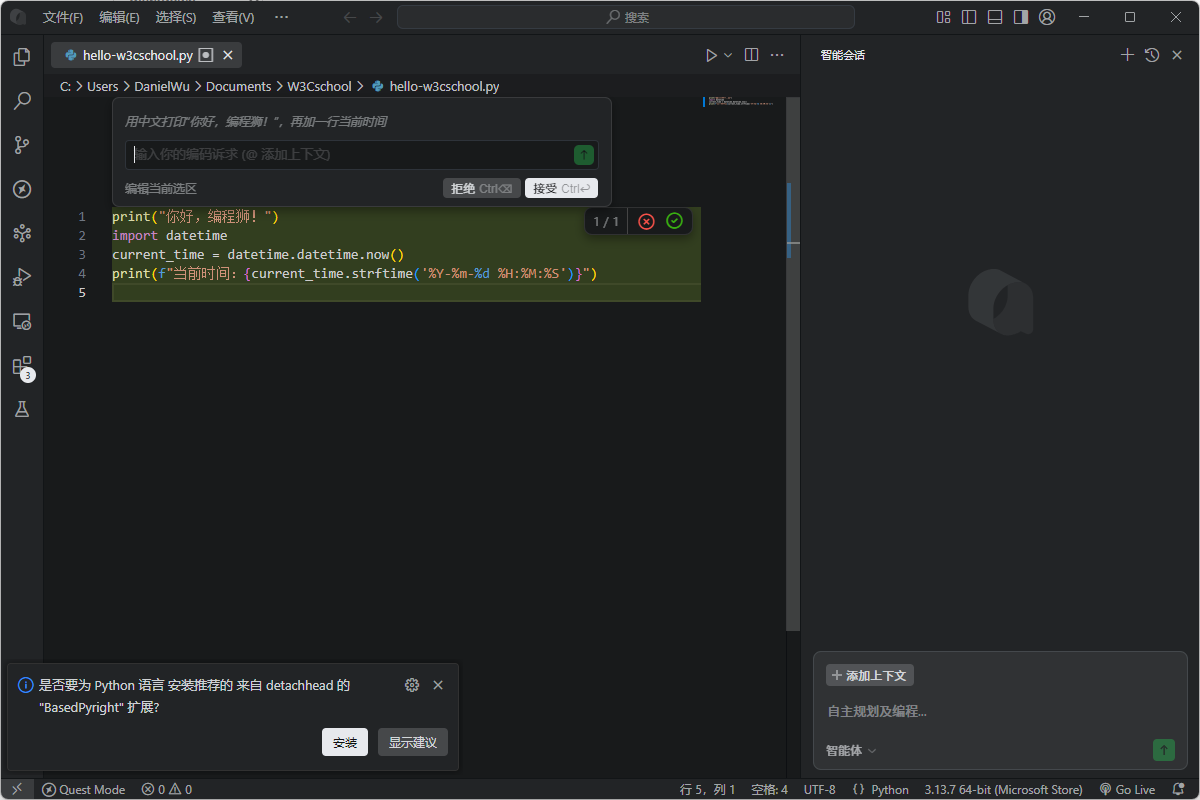Expand the 智能体 mode dropdown
The width and height of the screenshot is (1200, 800).
(x=851, y=750)
